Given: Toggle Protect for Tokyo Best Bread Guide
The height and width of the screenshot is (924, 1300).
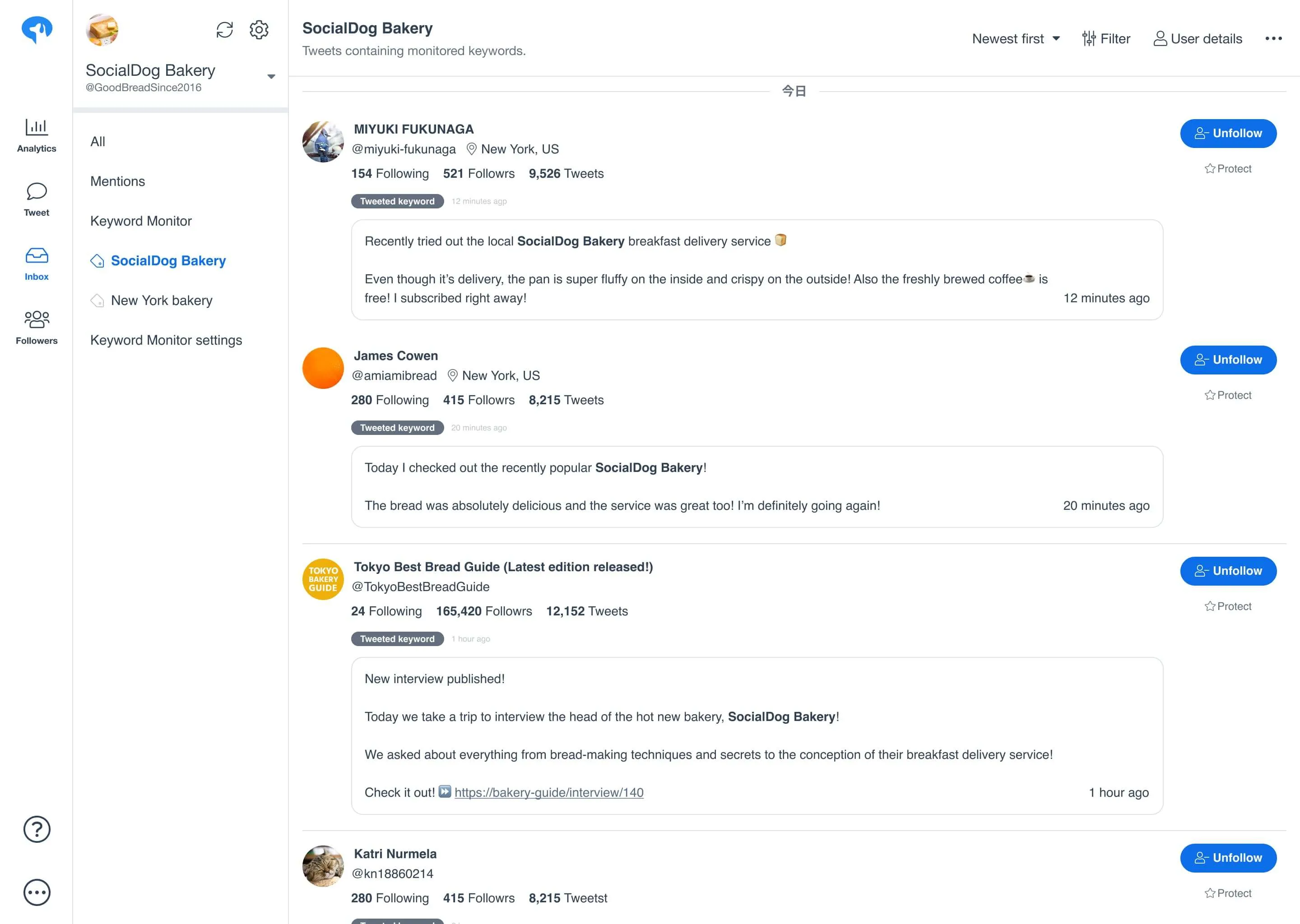Looking at the screenshot, I should pyautogui.click(x=1228, y=606).
